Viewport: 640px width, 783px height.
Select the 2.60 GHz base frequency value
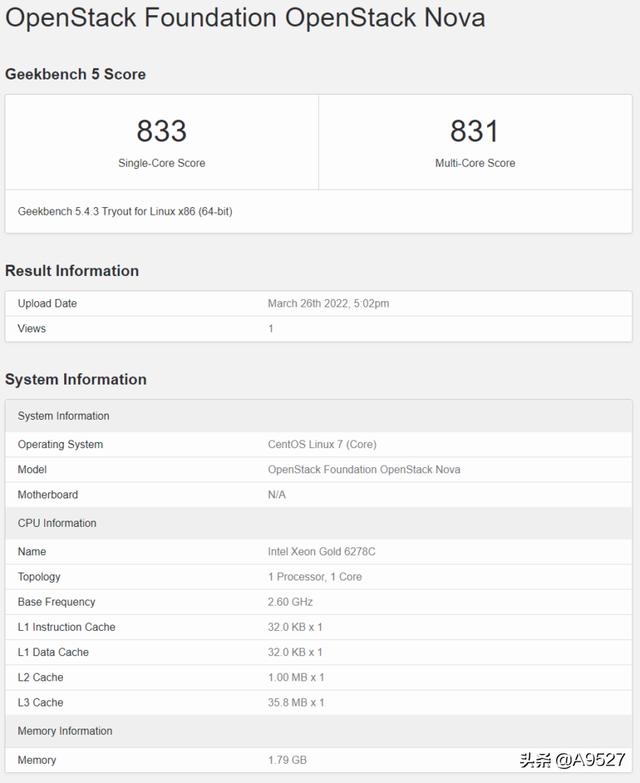coord(290,602)
